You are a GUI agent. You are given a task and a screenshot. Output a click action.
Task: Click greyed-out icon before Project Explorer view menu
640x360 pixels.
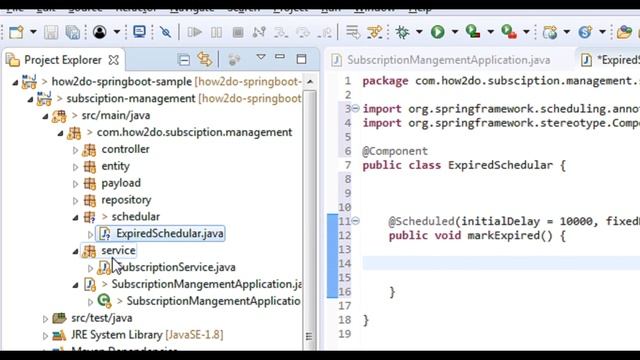[x=234, y=60]
